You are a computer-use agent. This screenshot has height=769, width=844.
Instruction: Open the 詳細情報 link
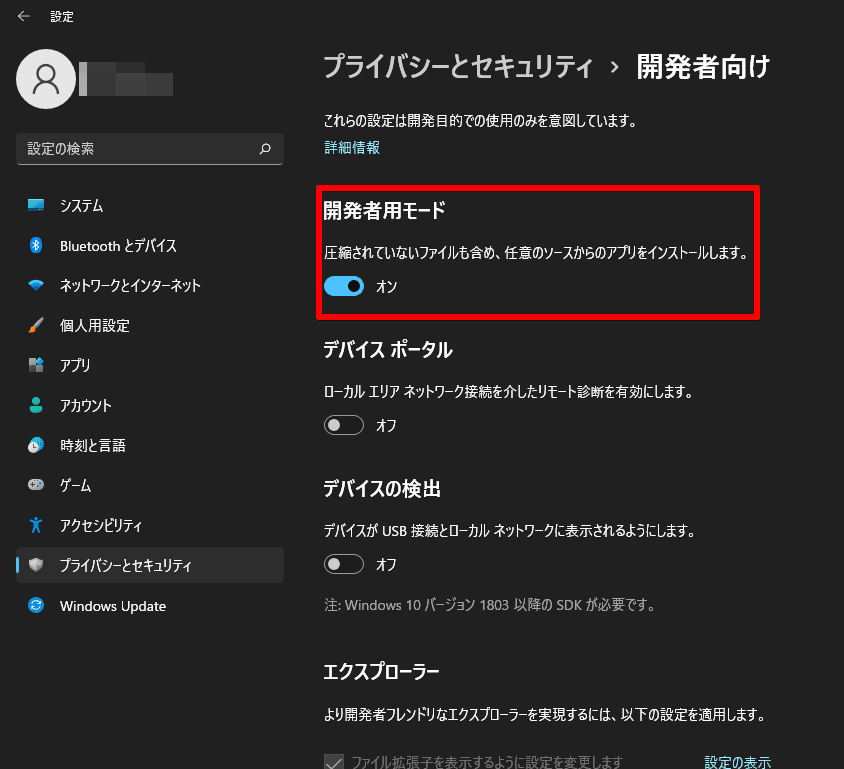click(x=352, y=148)
